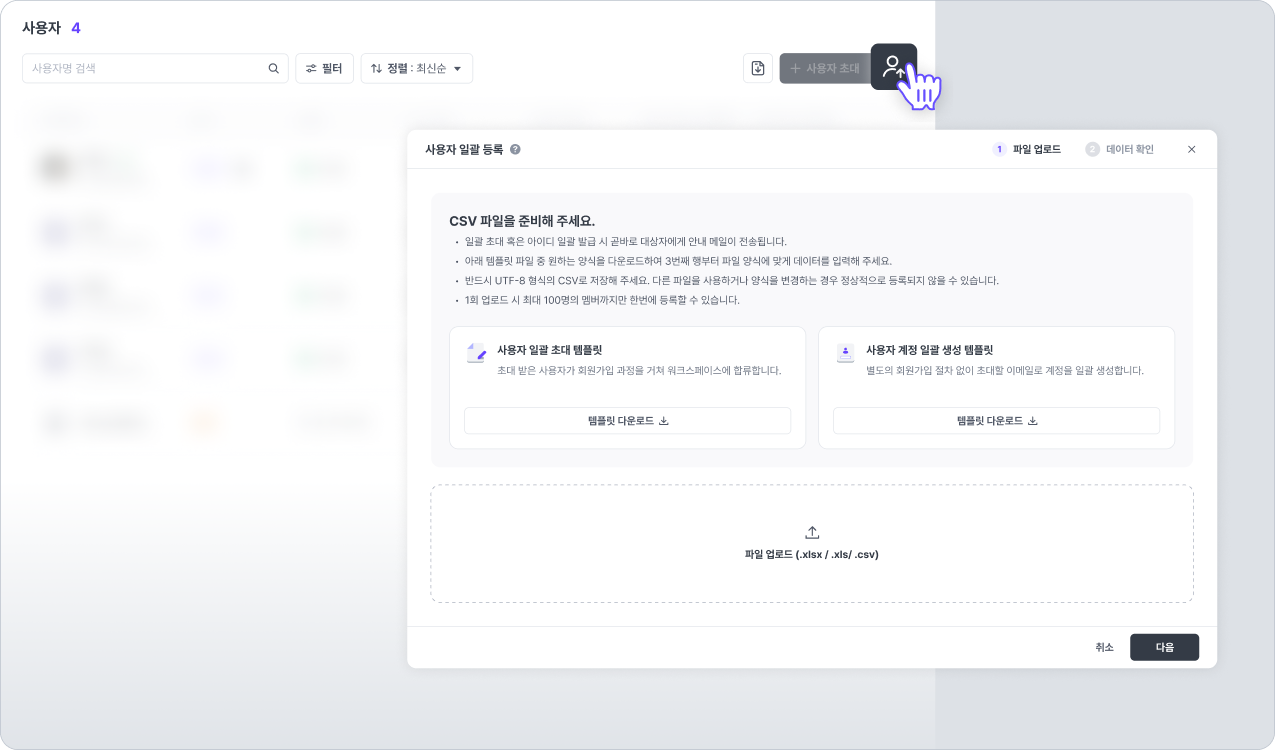This screenshot has width=1275, height=750.
Task: Focus the 사용자명 검색 input field
Action: (x=155, y=68)
